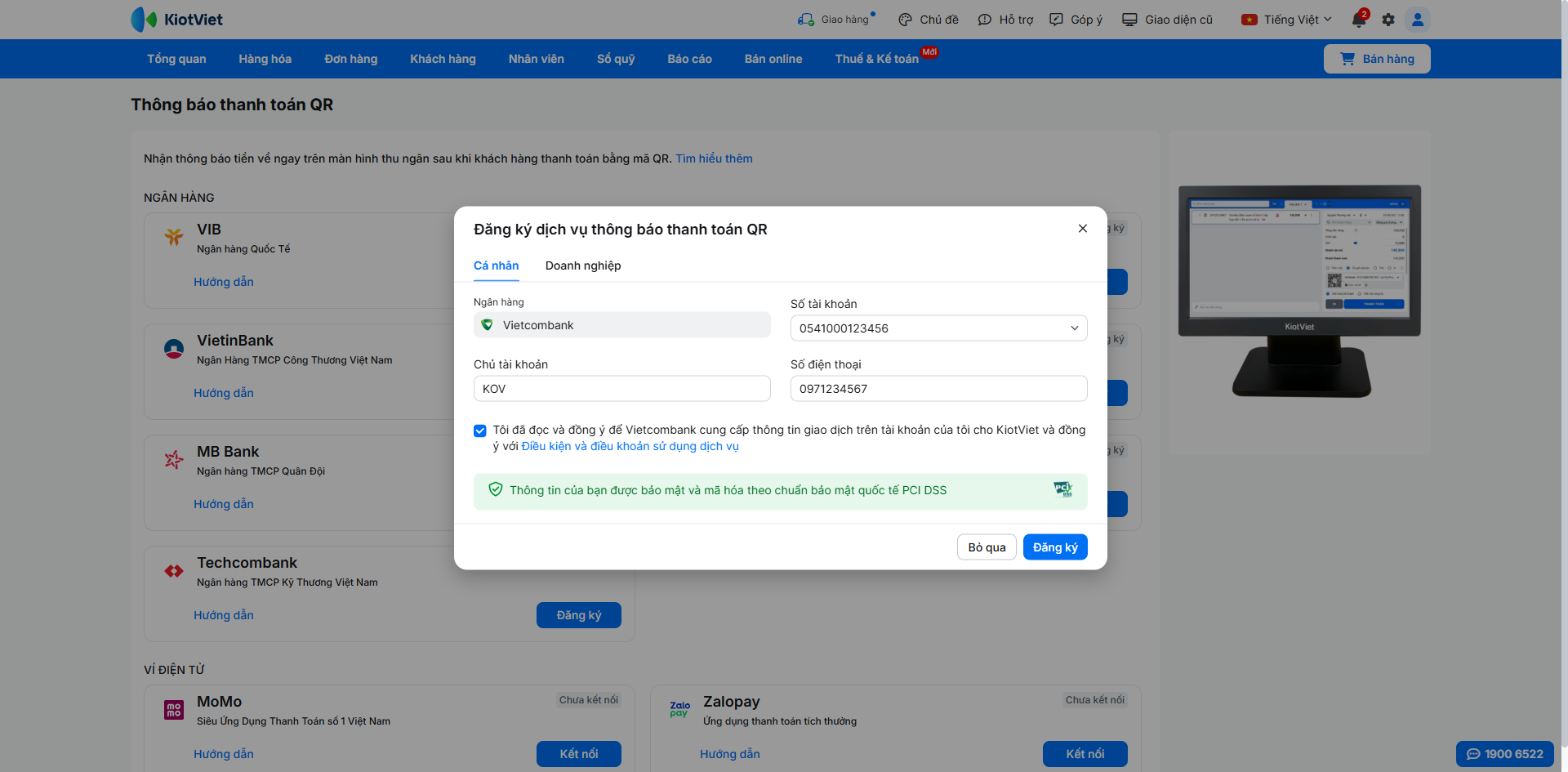Close the QR registration dialog

coord(1083,229)
